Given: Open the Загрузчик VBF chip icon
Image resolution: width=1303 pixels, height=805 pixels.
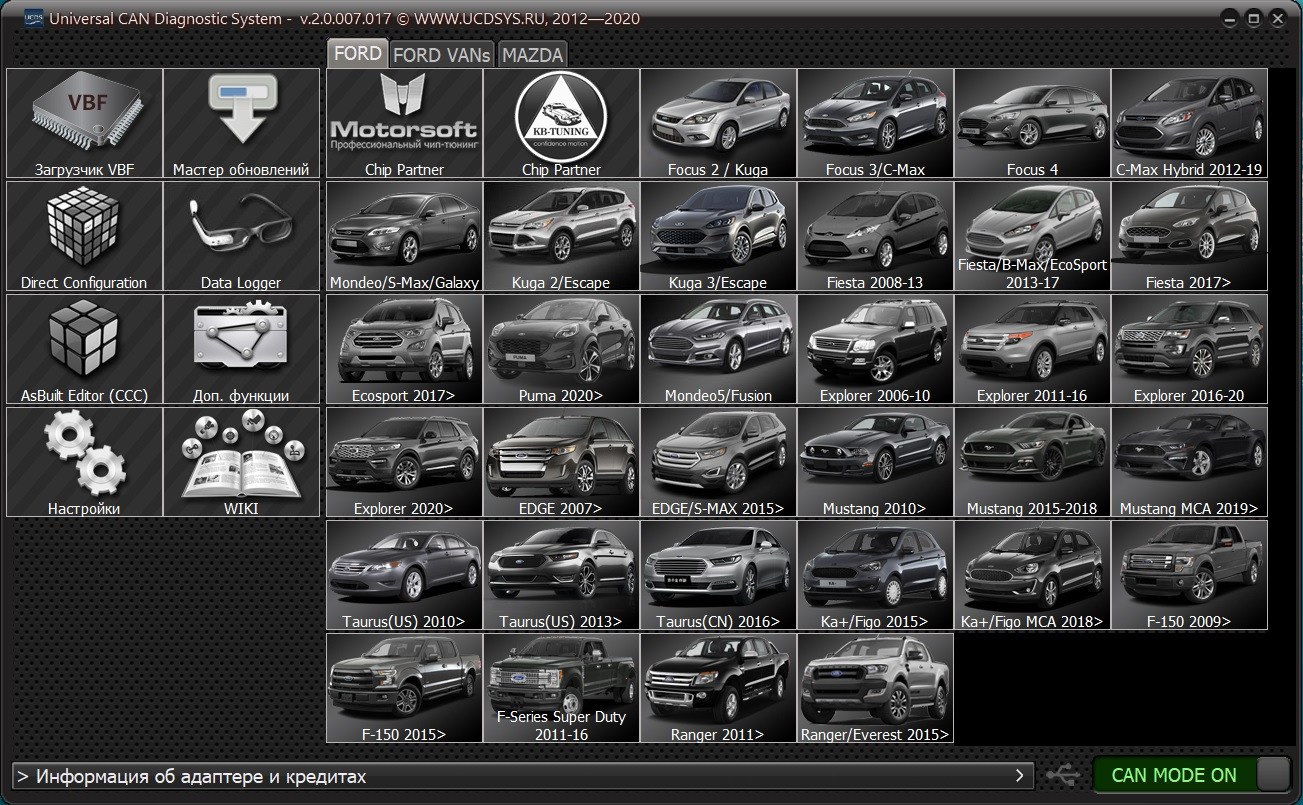Looking at the screenshot, I should pos(84,123).
